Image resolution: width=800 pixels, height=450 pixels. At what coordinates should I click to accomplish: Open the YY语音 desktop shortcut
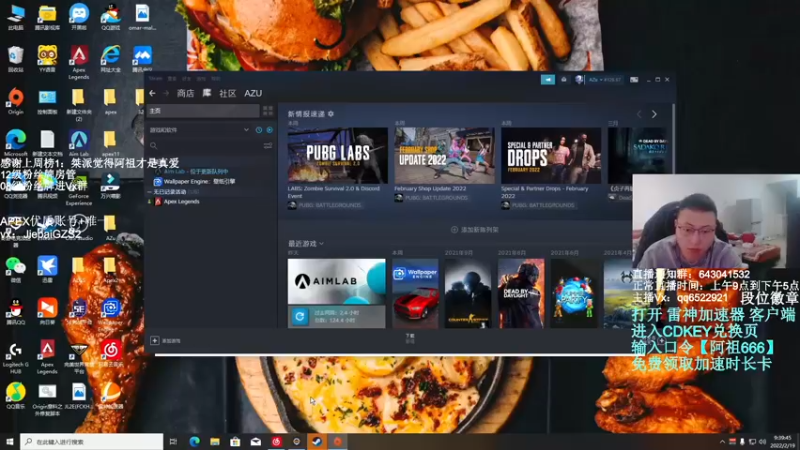coord(47,59)
